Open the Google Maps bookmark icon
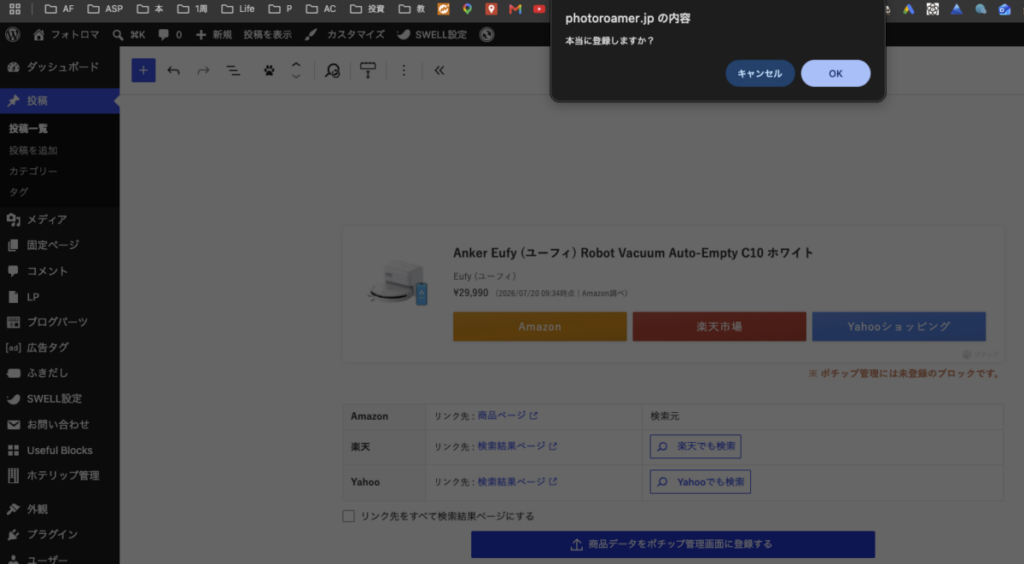 [468, 8]
